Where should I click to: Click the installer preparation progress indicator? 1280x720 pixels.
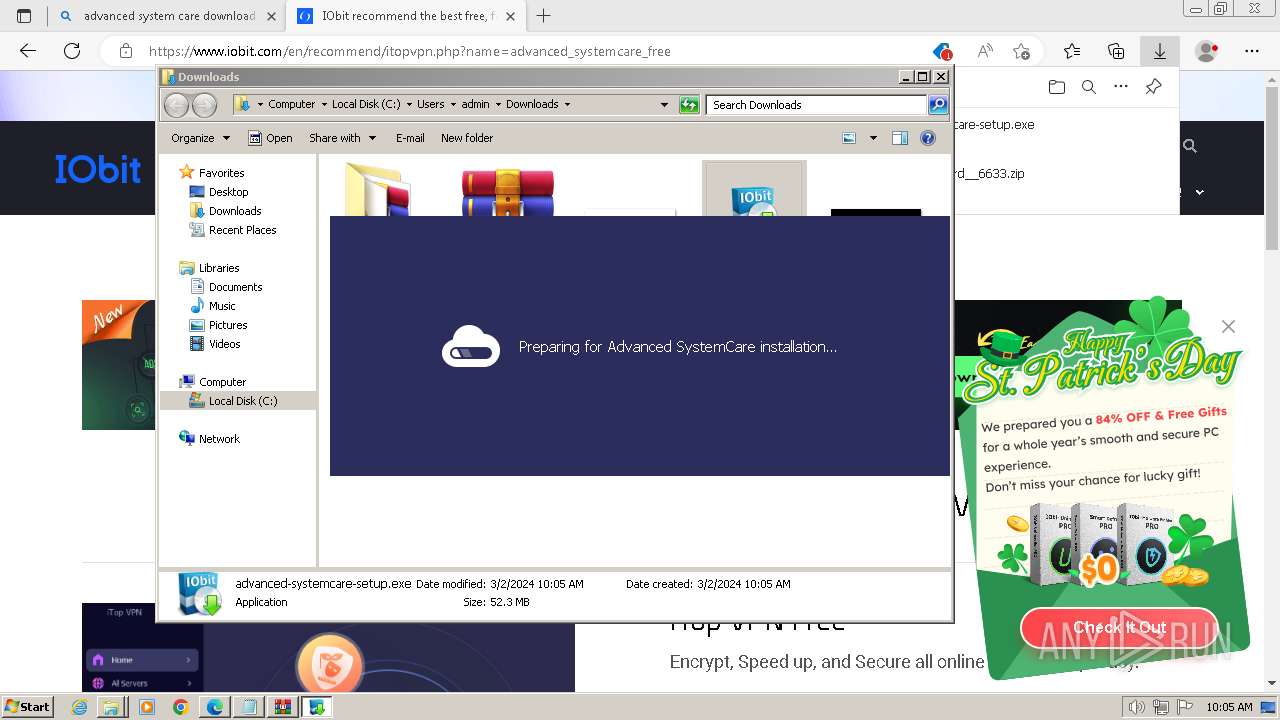471,347
